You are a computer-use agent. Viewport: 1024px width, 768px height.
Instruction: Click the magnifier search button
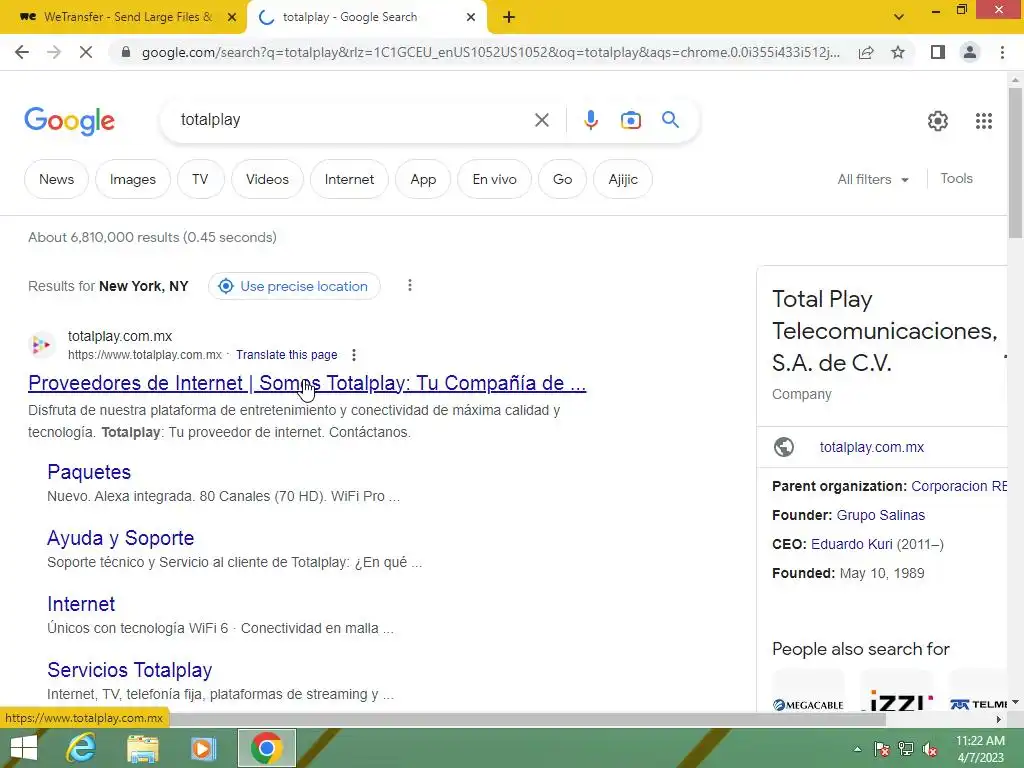click(670, 120)
